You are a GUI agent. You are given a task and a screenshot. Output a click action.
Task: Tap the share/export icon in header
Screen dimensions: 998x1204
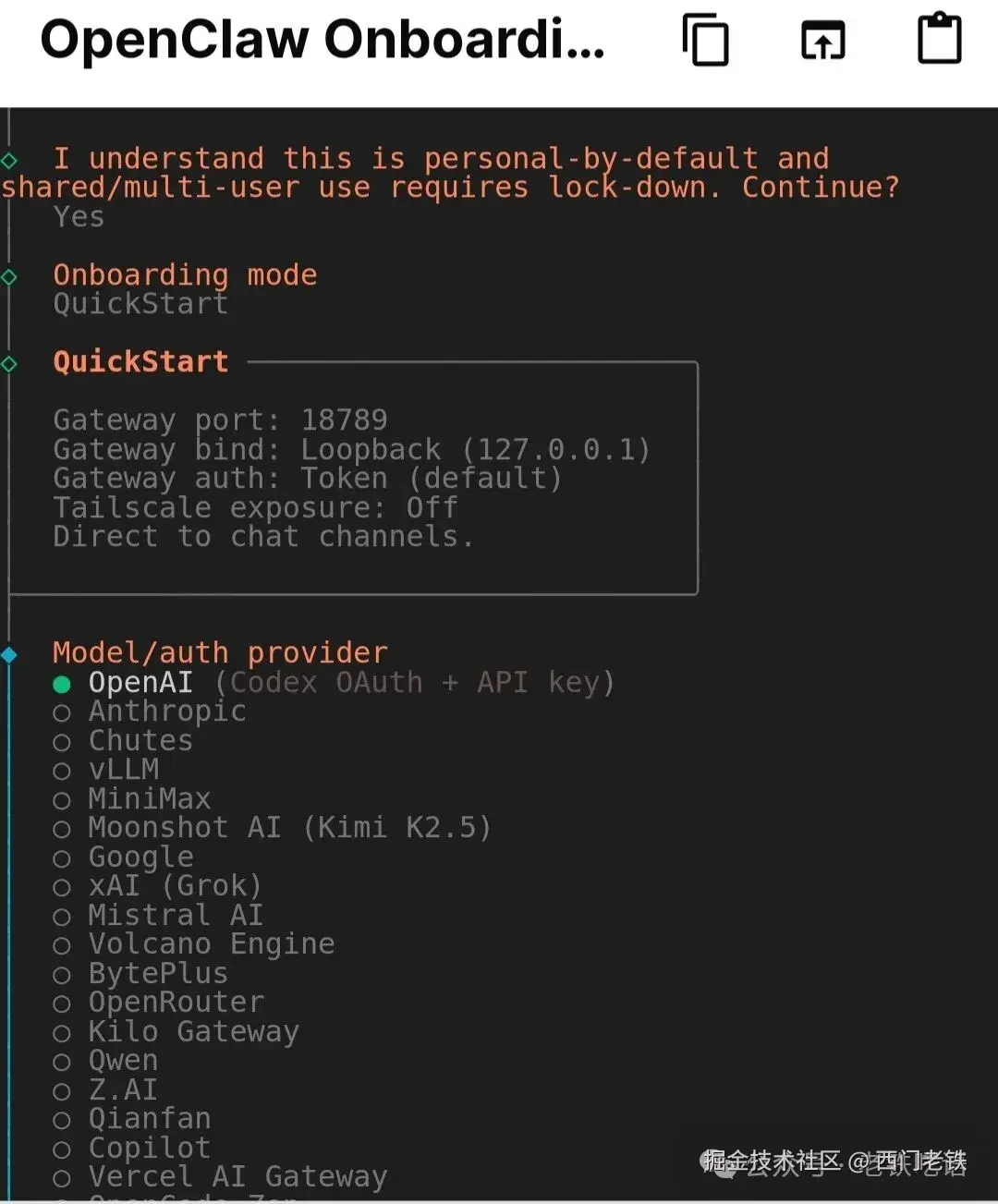click(x=822, y=41)
